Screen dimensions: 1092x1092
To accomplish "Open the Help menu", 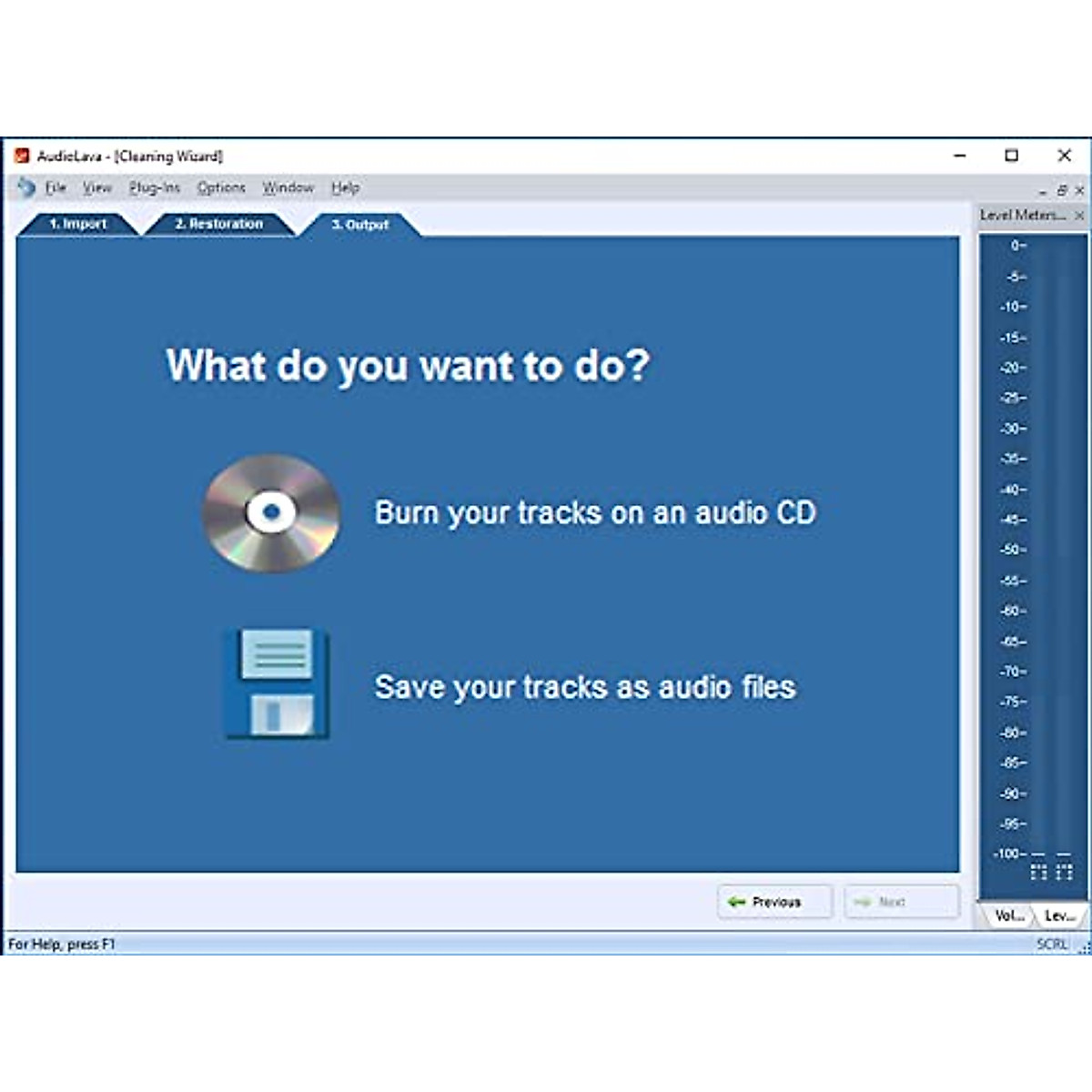I will (345, 187).
